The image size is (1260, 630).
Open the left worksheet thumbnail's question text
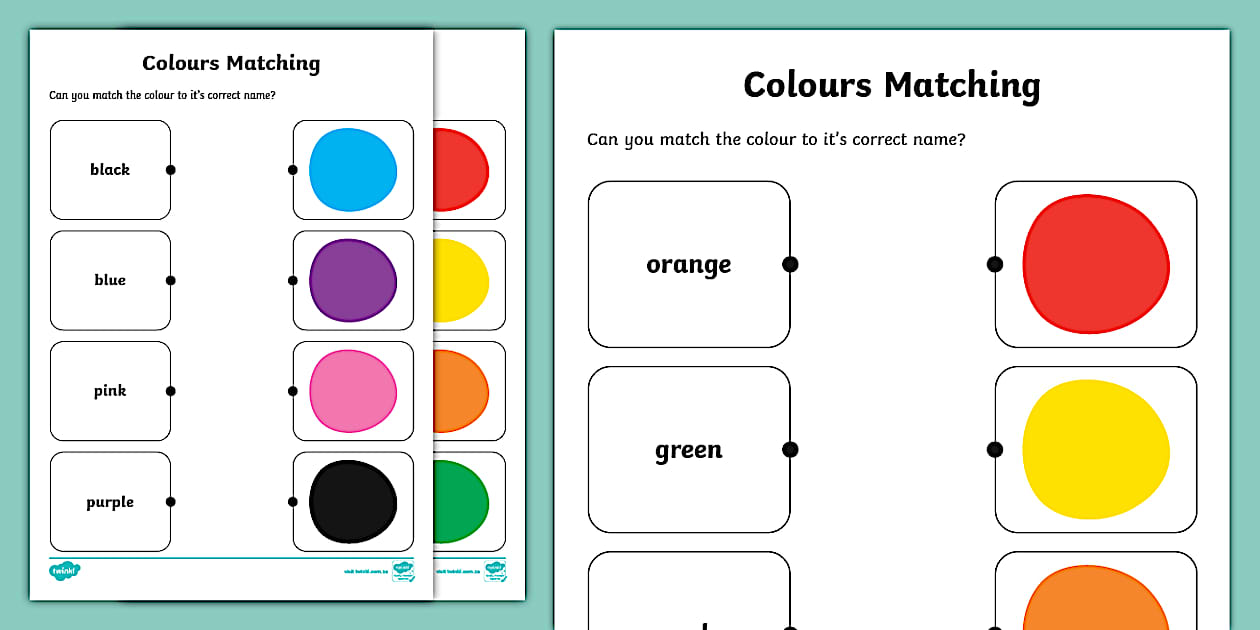coord(163,96)
